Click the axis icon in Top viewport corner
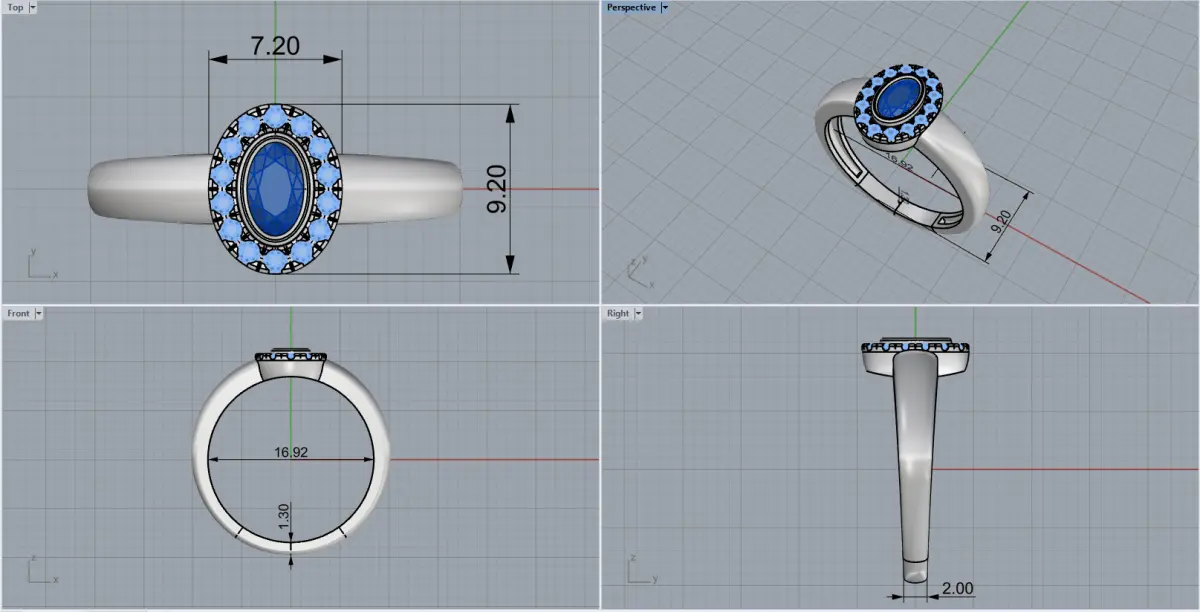This screenshot has width=1200, height=612. [41, 264]
